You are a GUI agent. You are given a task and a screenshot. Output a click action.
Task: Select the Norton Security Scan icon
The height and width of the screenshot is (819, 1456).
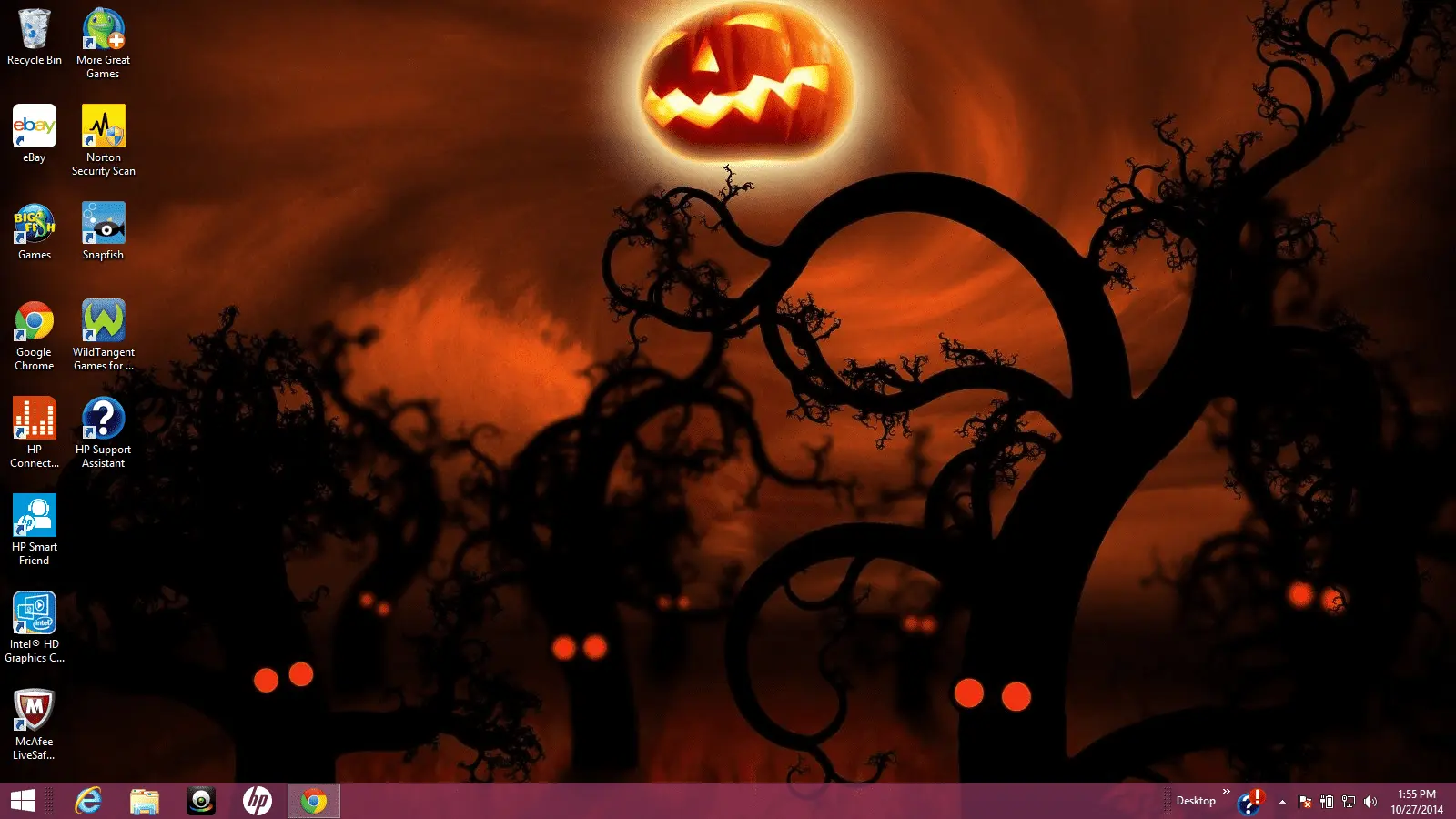pyautogui.click(x=103, y=140)
